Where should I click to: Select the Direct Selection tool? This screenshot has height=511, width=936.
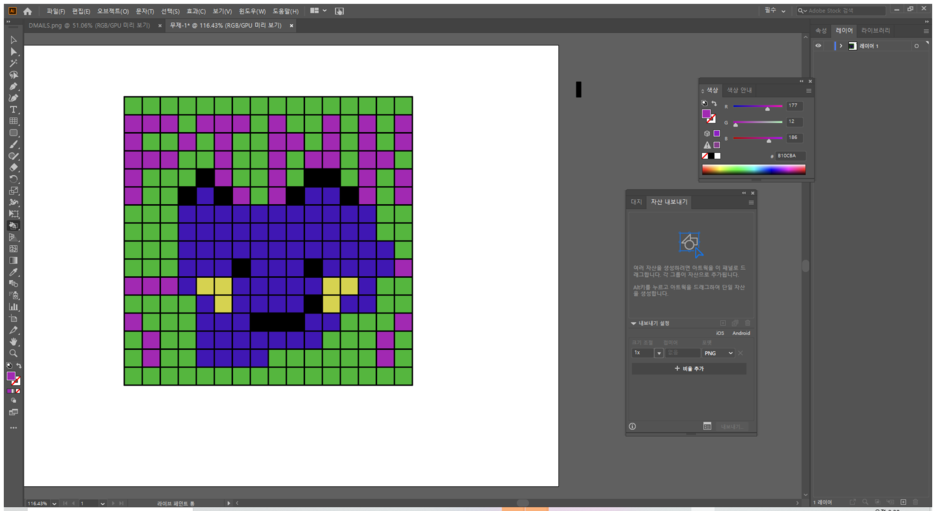(x=13, y=51)
